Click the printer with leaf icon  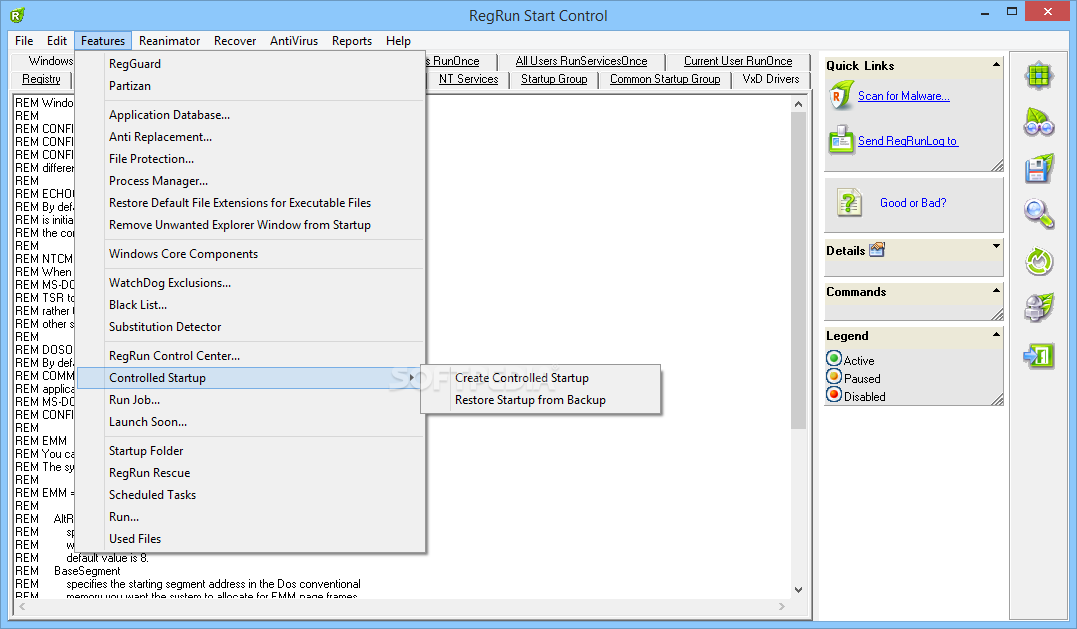pos(1039,307)
